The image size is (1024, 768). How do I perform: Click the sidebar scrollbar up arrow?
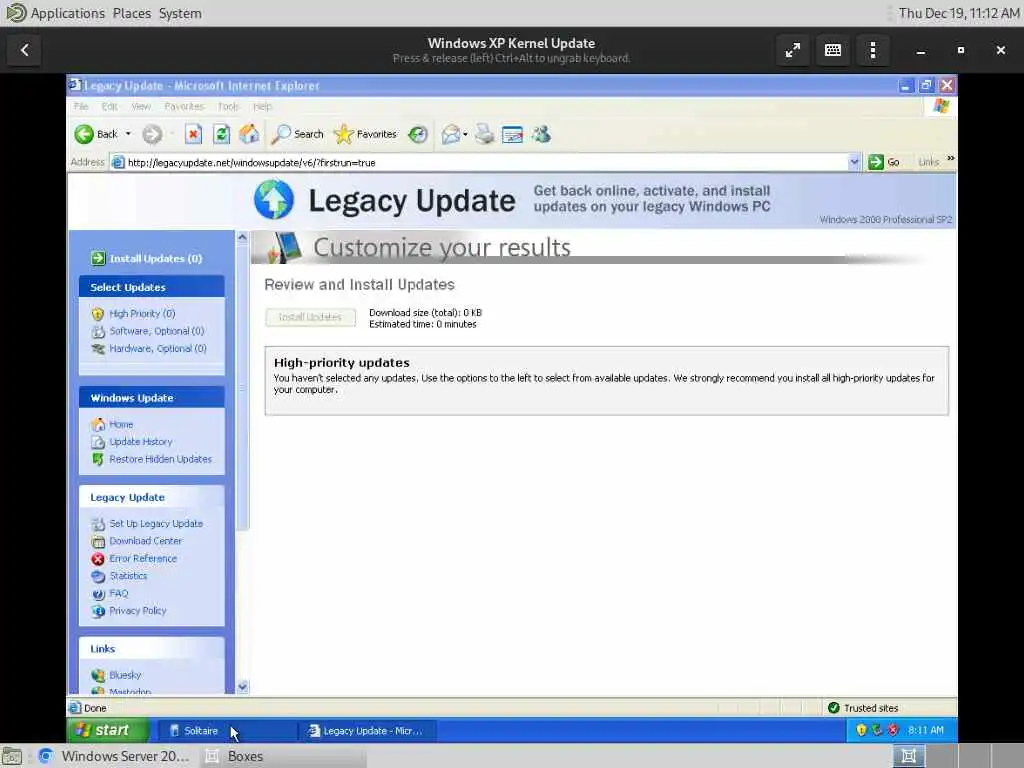[242, 237]
